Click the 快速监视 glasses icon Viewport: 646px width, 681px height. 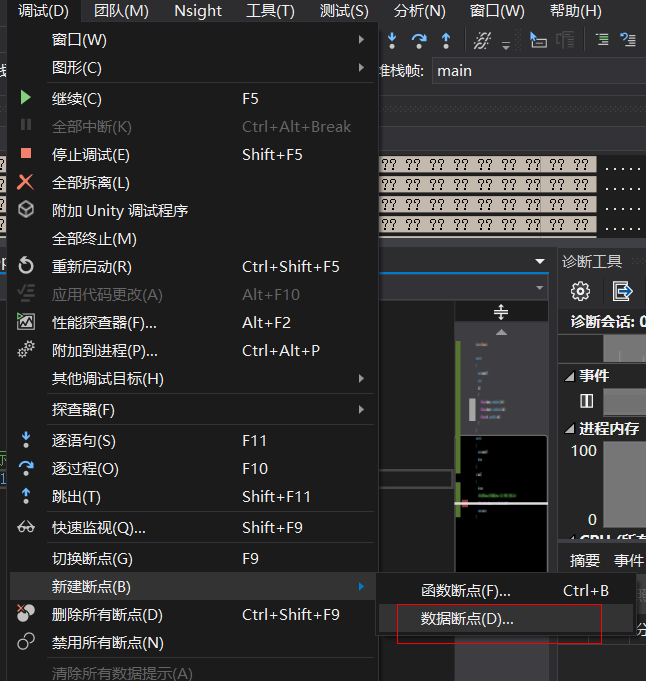click(x=26, y=528)
